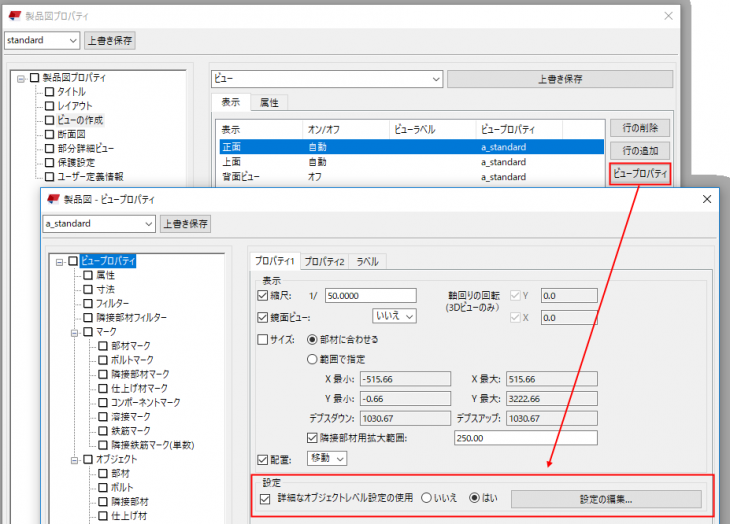This screenshot has width=730, height=524.
Task: Switch to the プロパティ1 tab
Action: coord(275,261)
